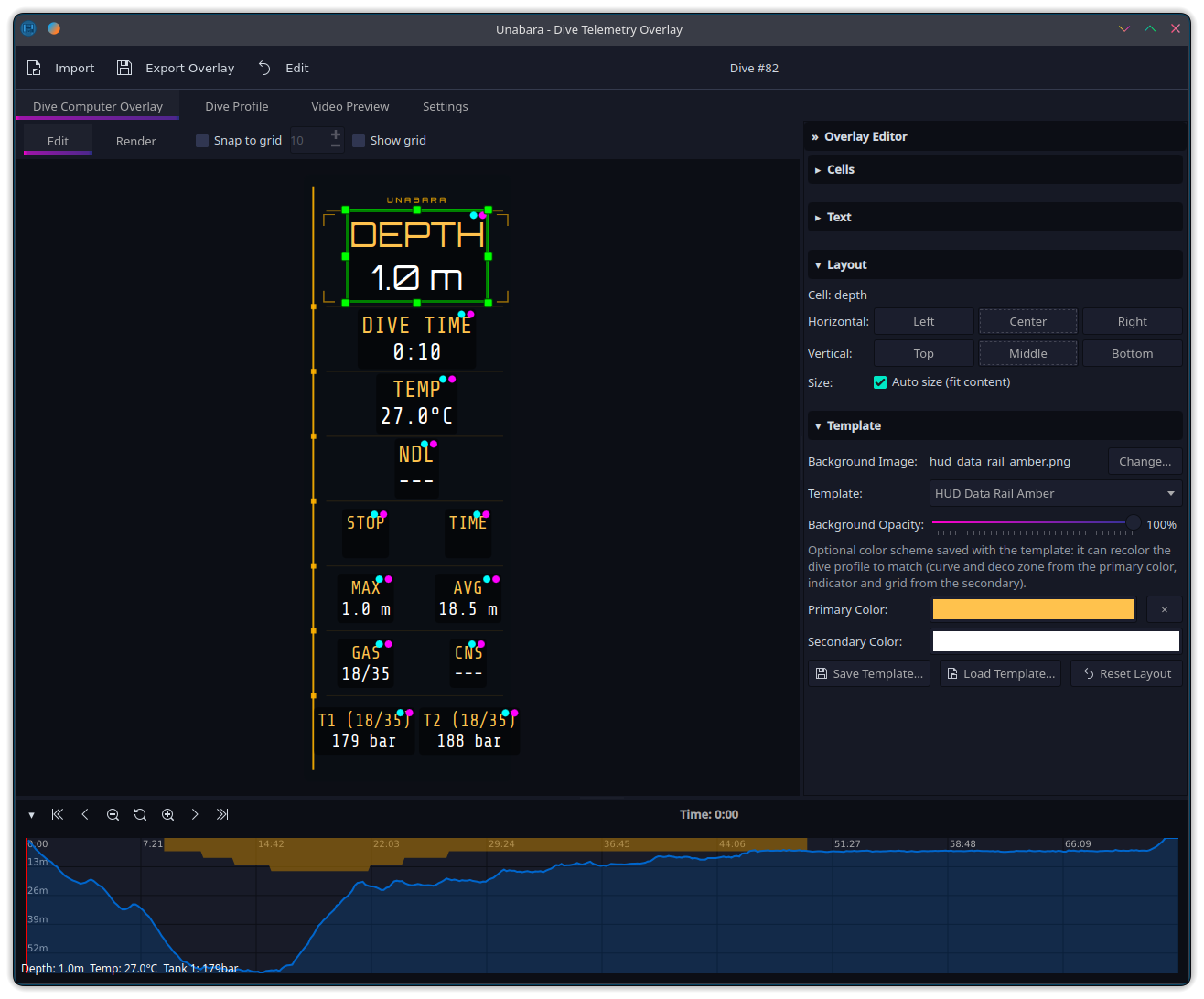This screenshot has width=1204, height=999.
Task: Enable Snap to grid checkbox
Action: [202, 141]
